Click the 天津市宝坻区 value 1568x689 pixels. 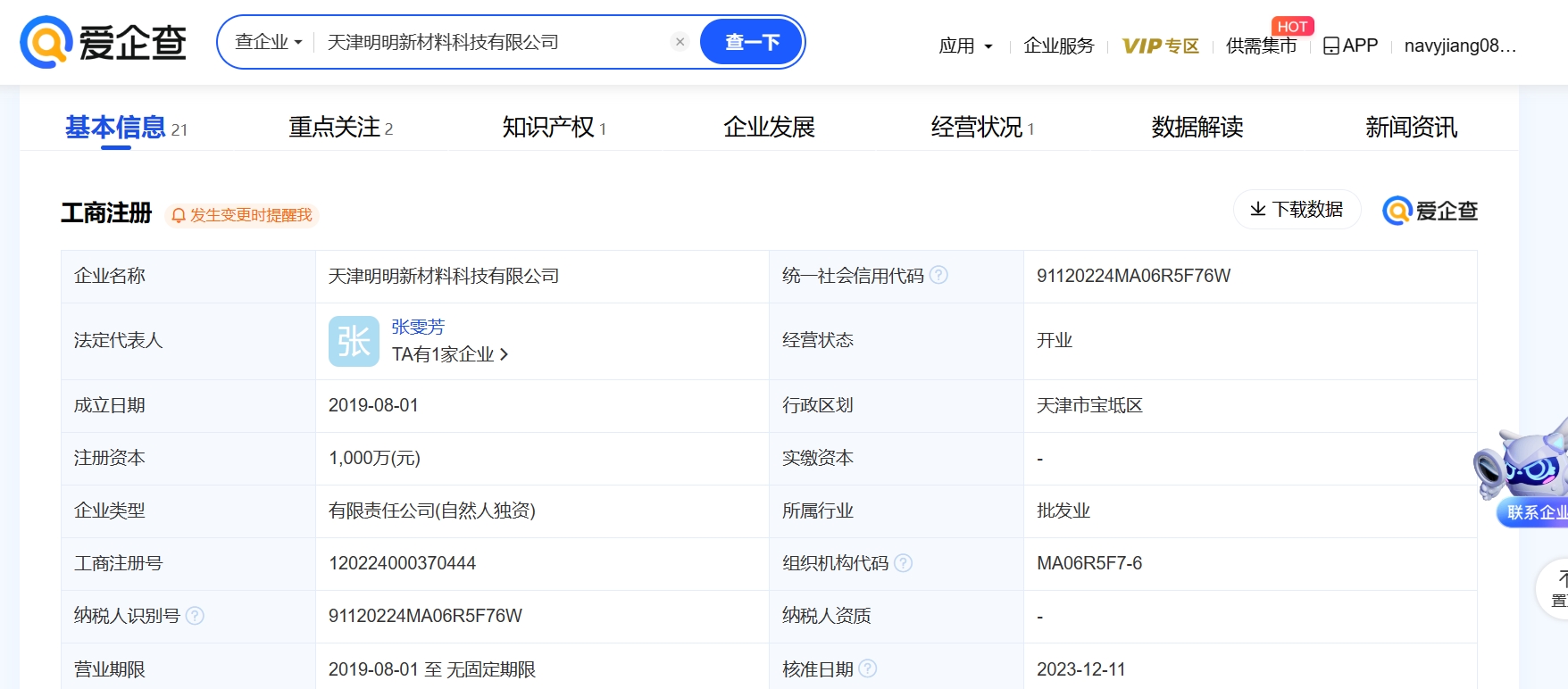click(1089, 405)
